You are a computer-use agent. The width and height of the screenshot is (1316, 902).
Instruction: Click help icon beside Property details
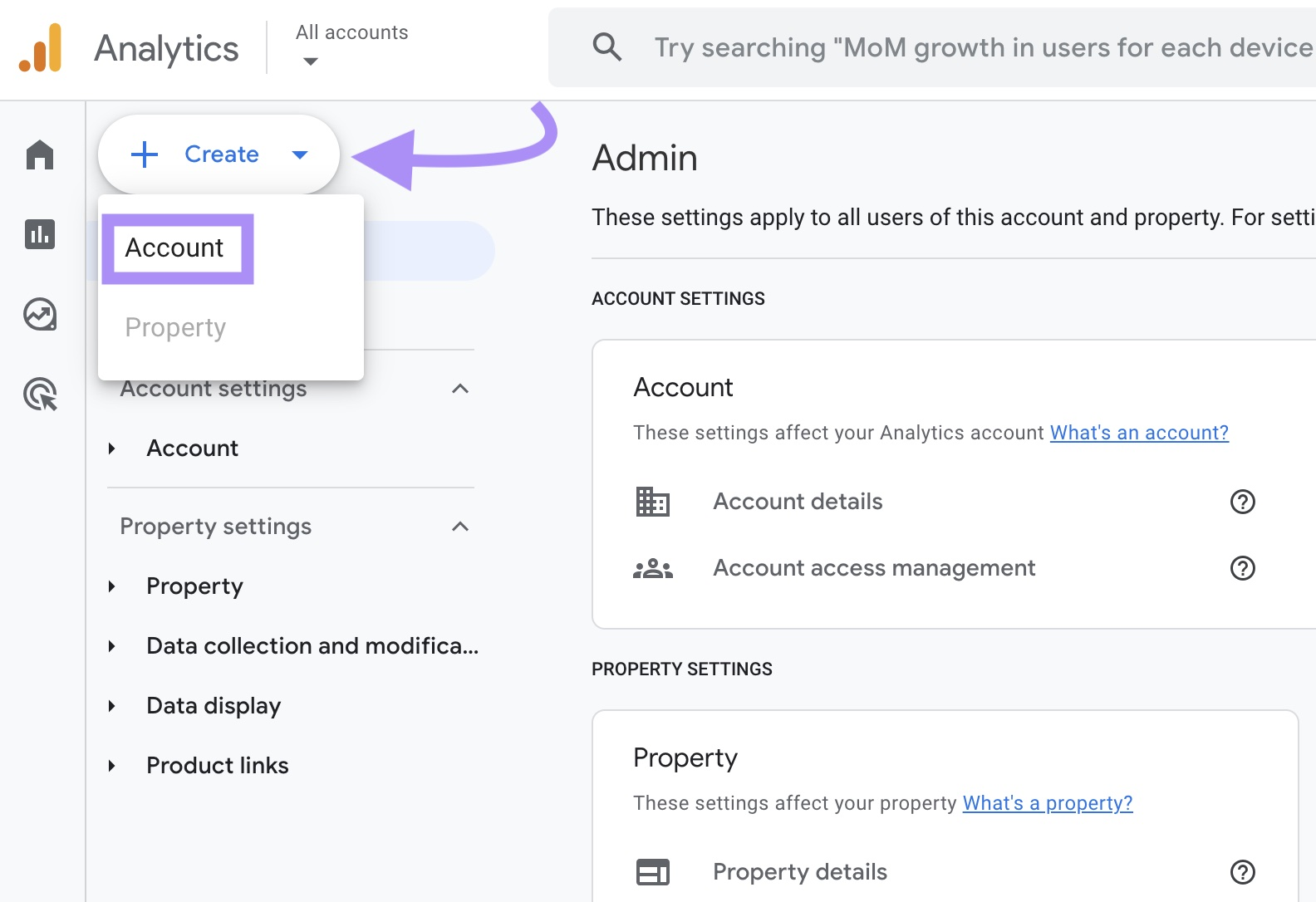coord(1242,872)
